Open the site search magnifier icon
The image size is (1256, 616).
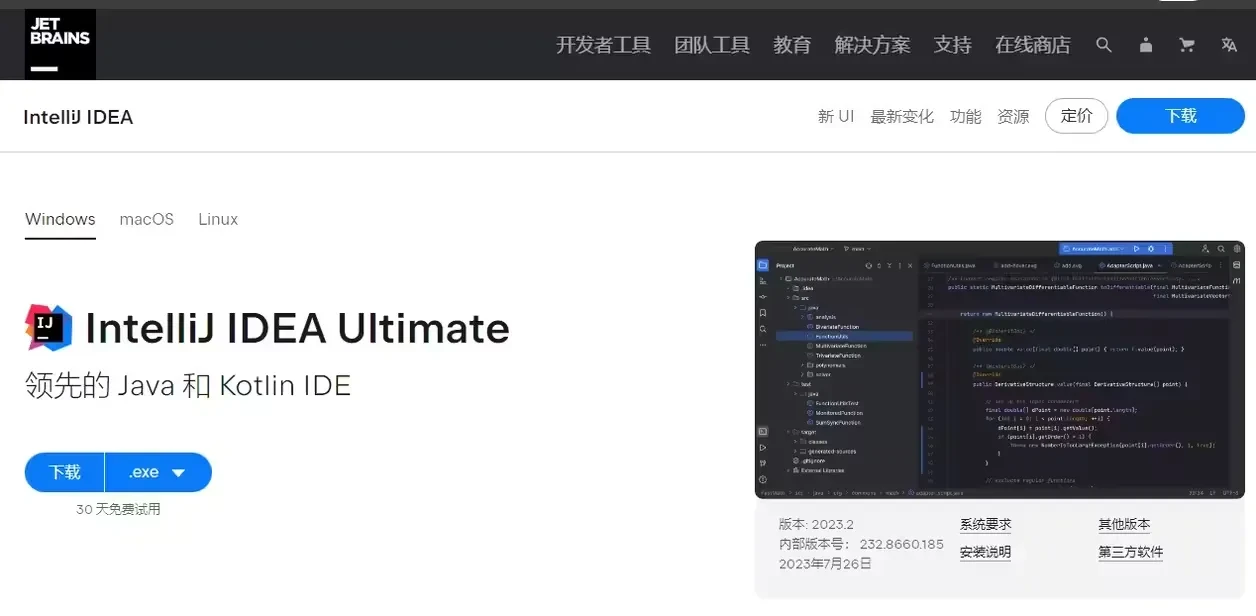coord(1104,45)
